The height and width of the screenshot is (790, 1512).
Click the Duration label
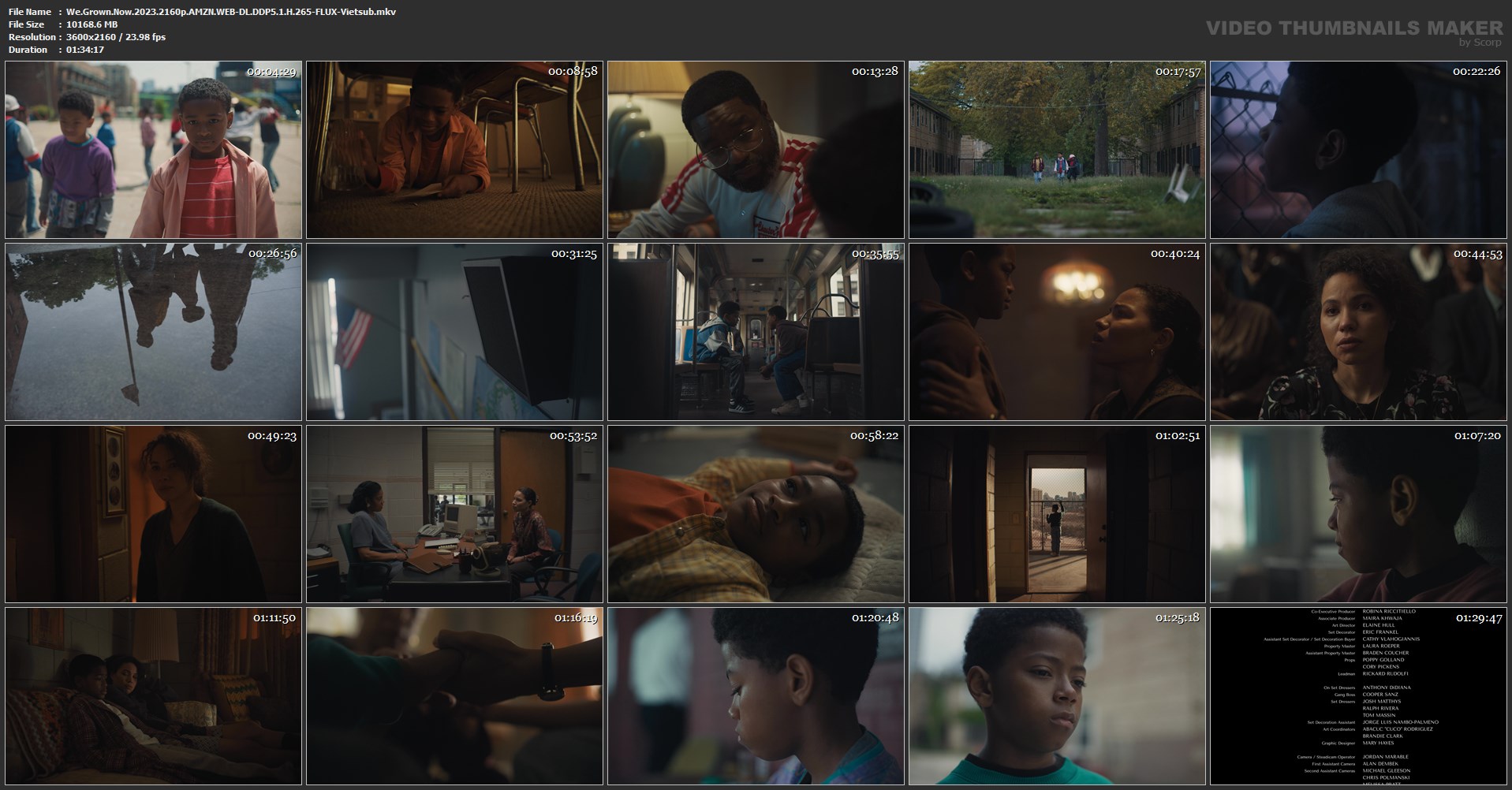click(28, 50)
